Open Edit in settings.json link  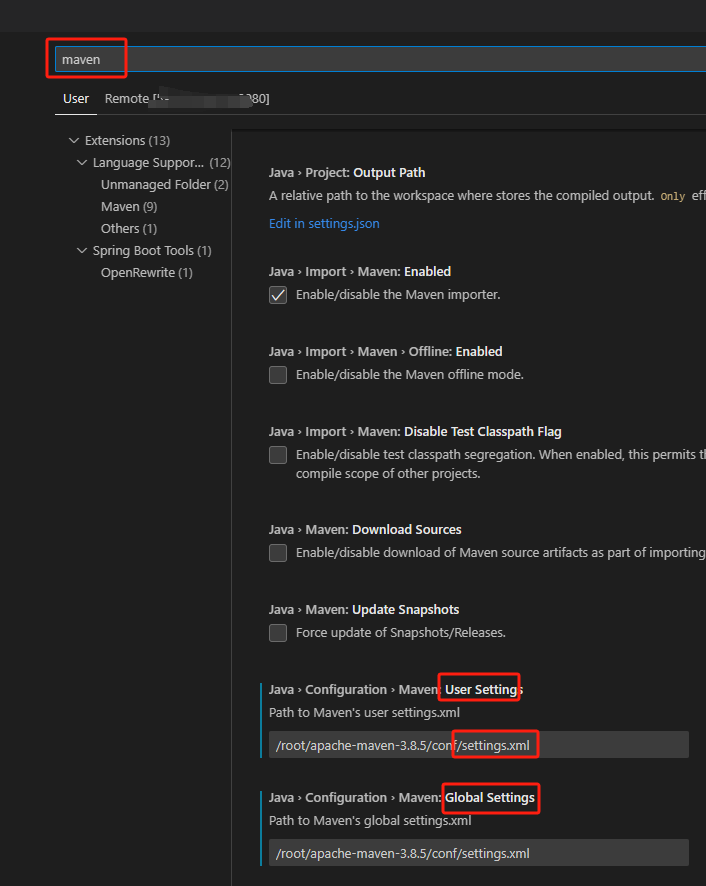pos(324,223)
